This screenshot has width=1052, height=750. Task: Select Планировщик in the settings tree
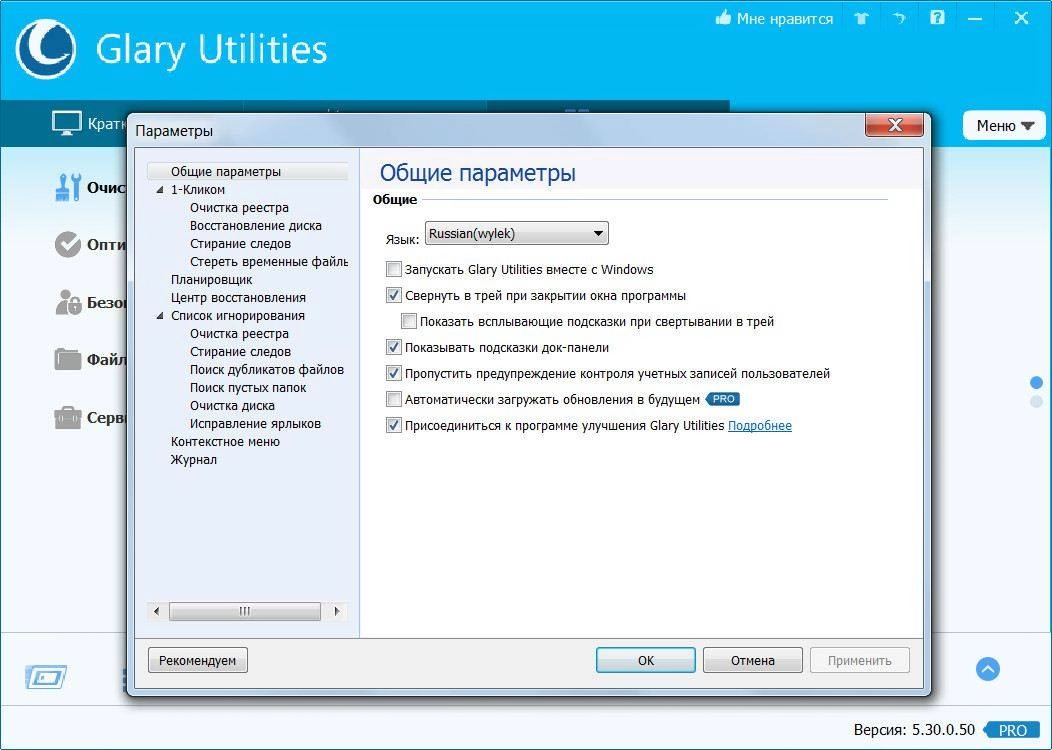click(x=211, y=280)
